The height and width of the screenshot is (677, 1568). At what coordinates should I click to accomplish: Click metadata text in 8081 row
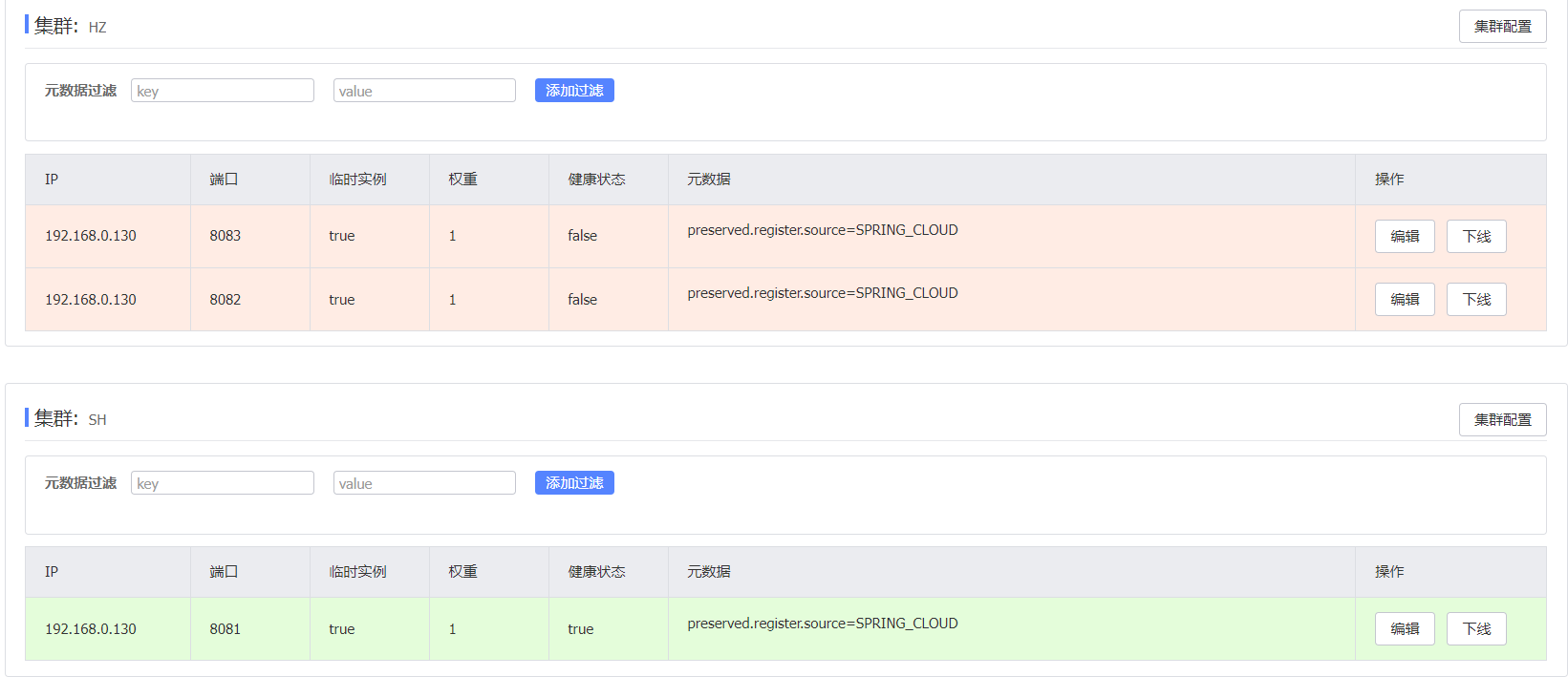(x=823, y=624)
